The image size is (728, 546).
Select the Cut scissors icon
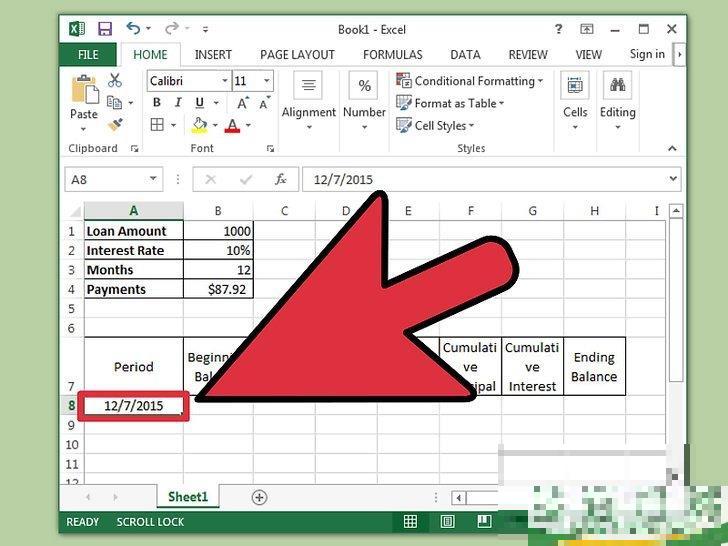(115, 80)
